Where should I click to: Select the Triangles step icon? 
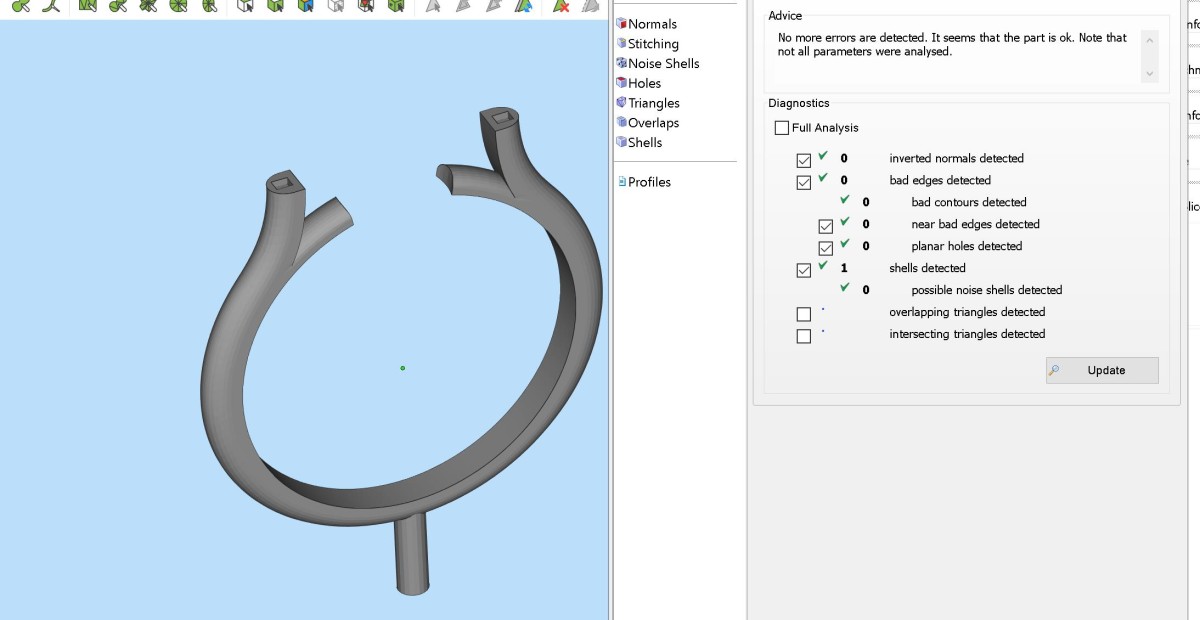click(x=621, y=103)
